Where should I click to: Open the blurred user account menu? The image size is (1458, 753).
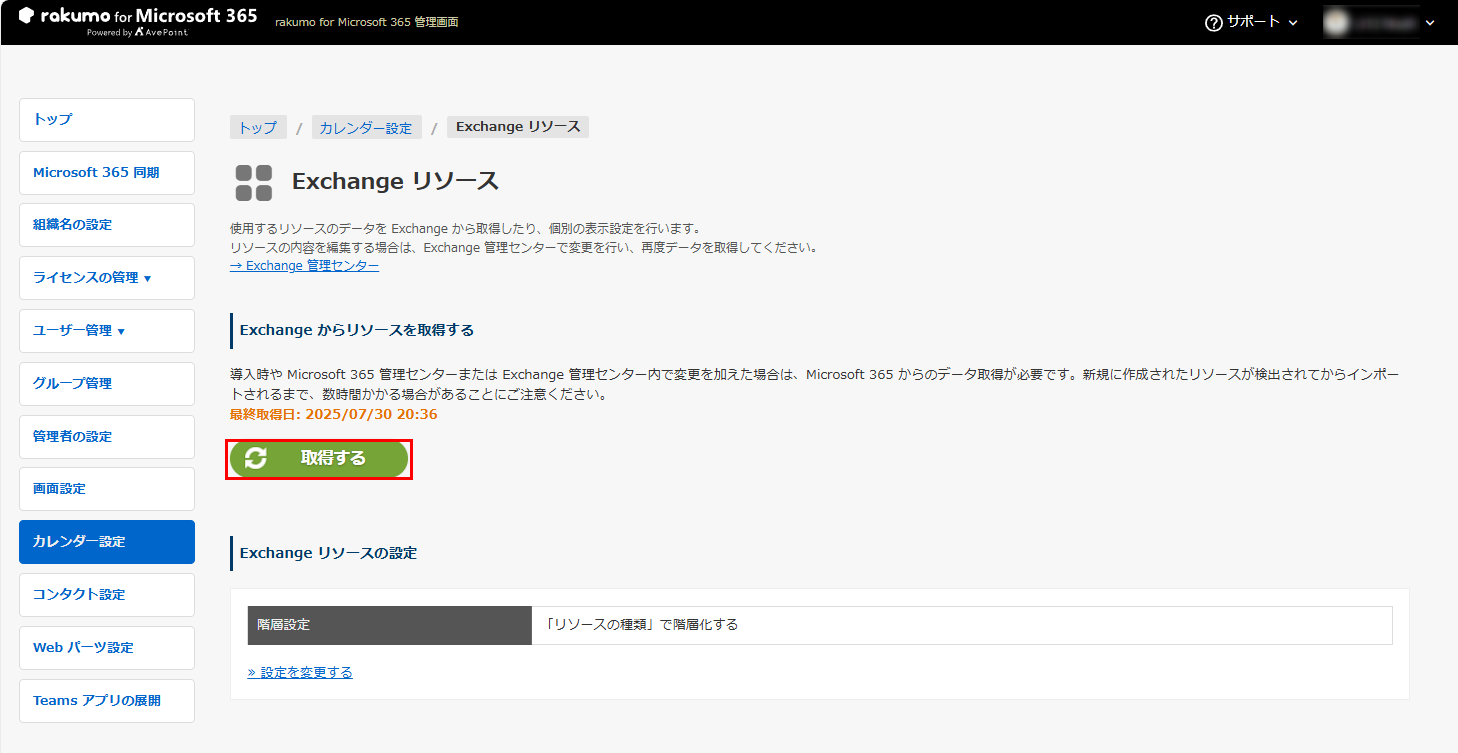1379,22
